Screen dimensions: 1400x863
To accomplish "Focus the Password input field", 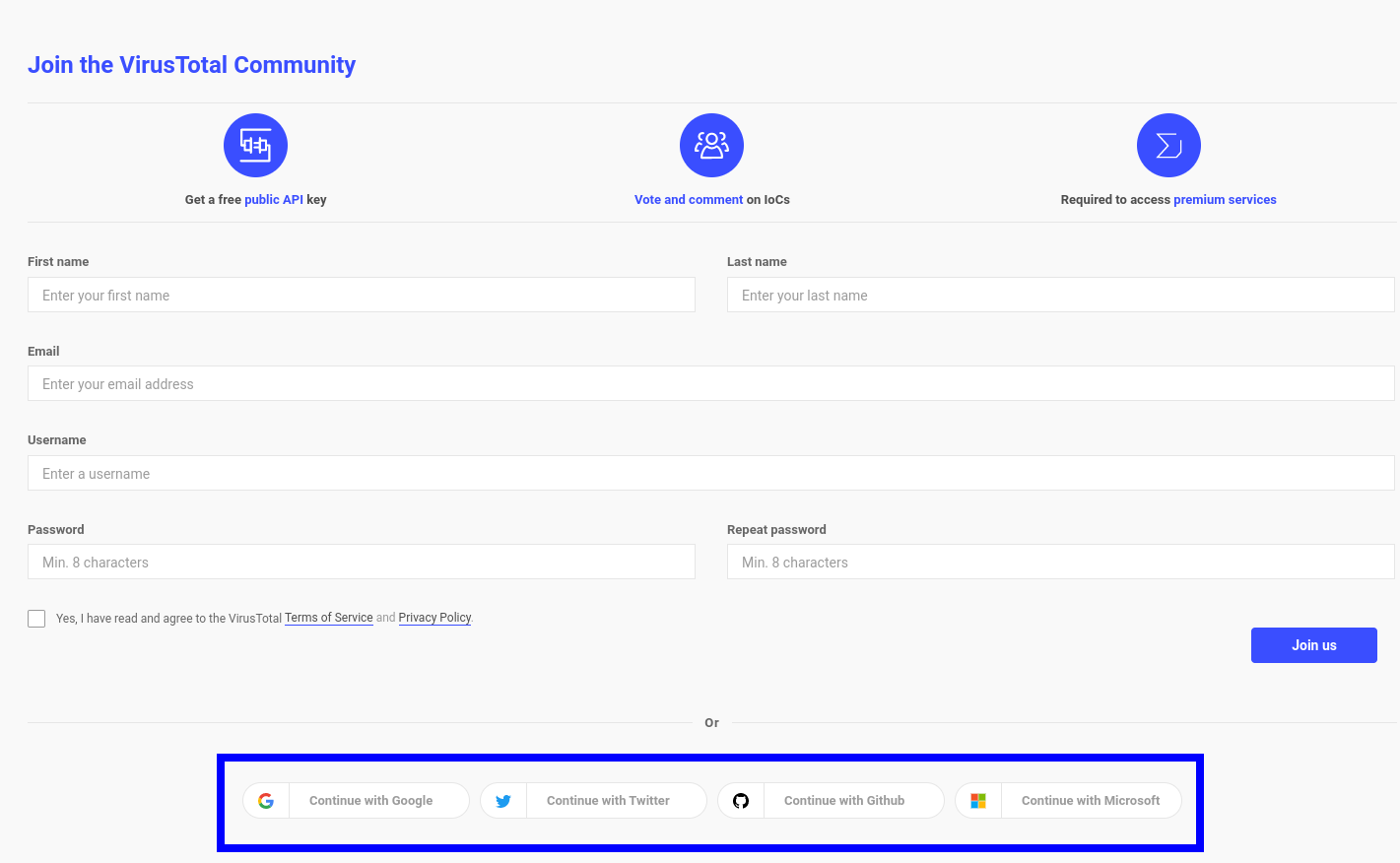I will coord(362,562).
